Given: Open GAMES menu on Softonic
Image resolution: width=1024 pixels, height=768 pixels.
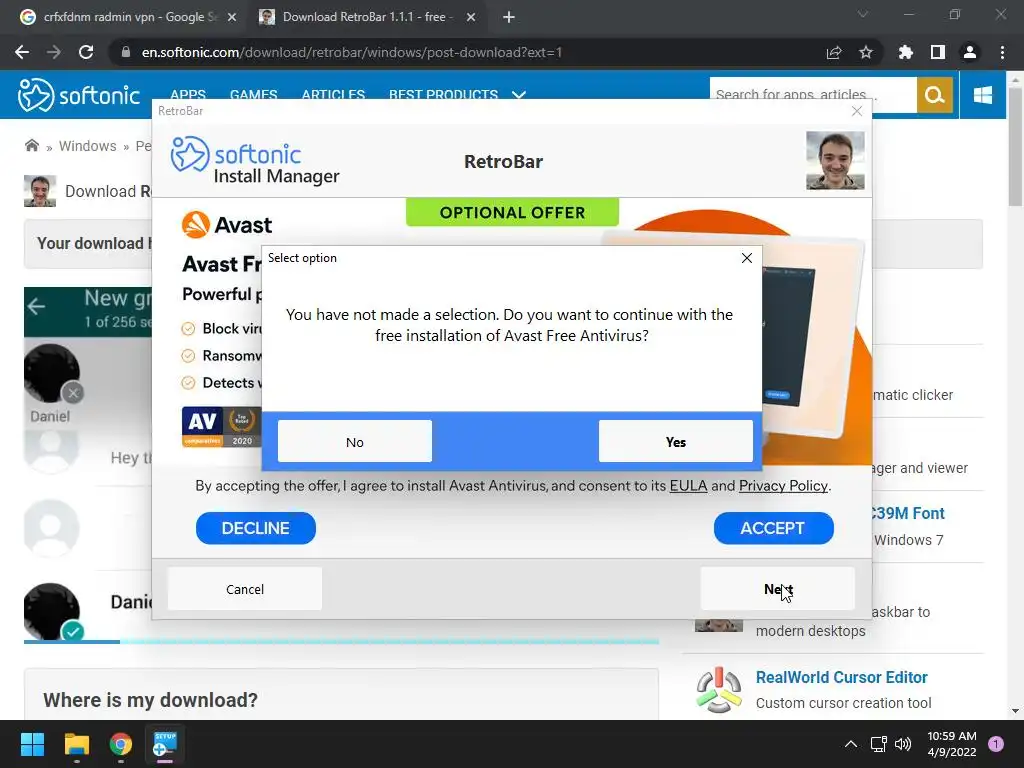Looking at the screenshot, I should click(x=253, y=95).
